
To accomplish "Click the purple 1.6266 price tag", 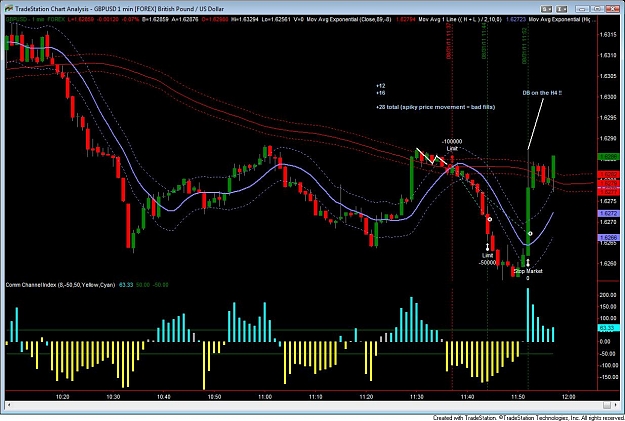I will (x=608, y=238).
